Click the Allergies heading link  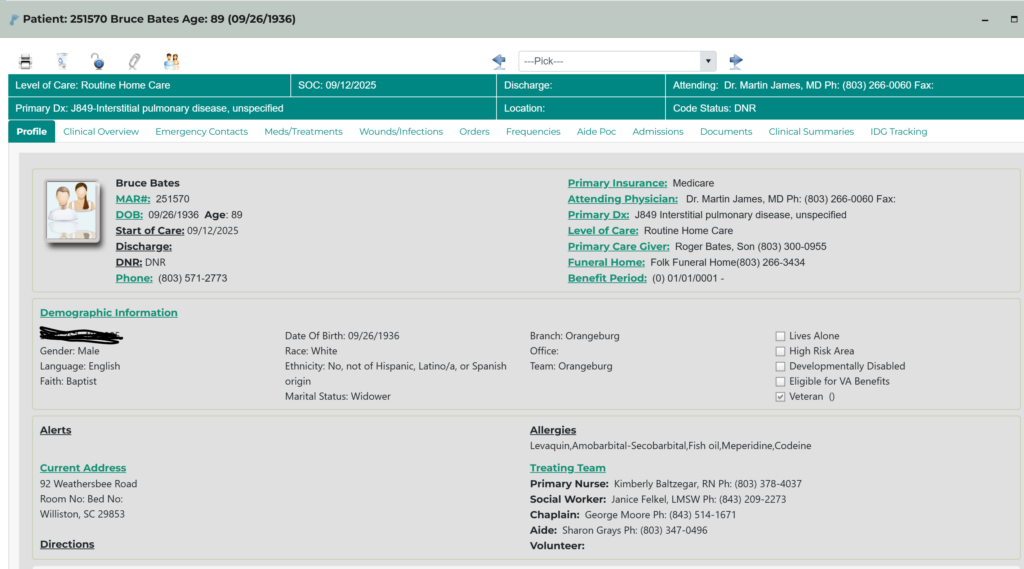pos(552,431)
